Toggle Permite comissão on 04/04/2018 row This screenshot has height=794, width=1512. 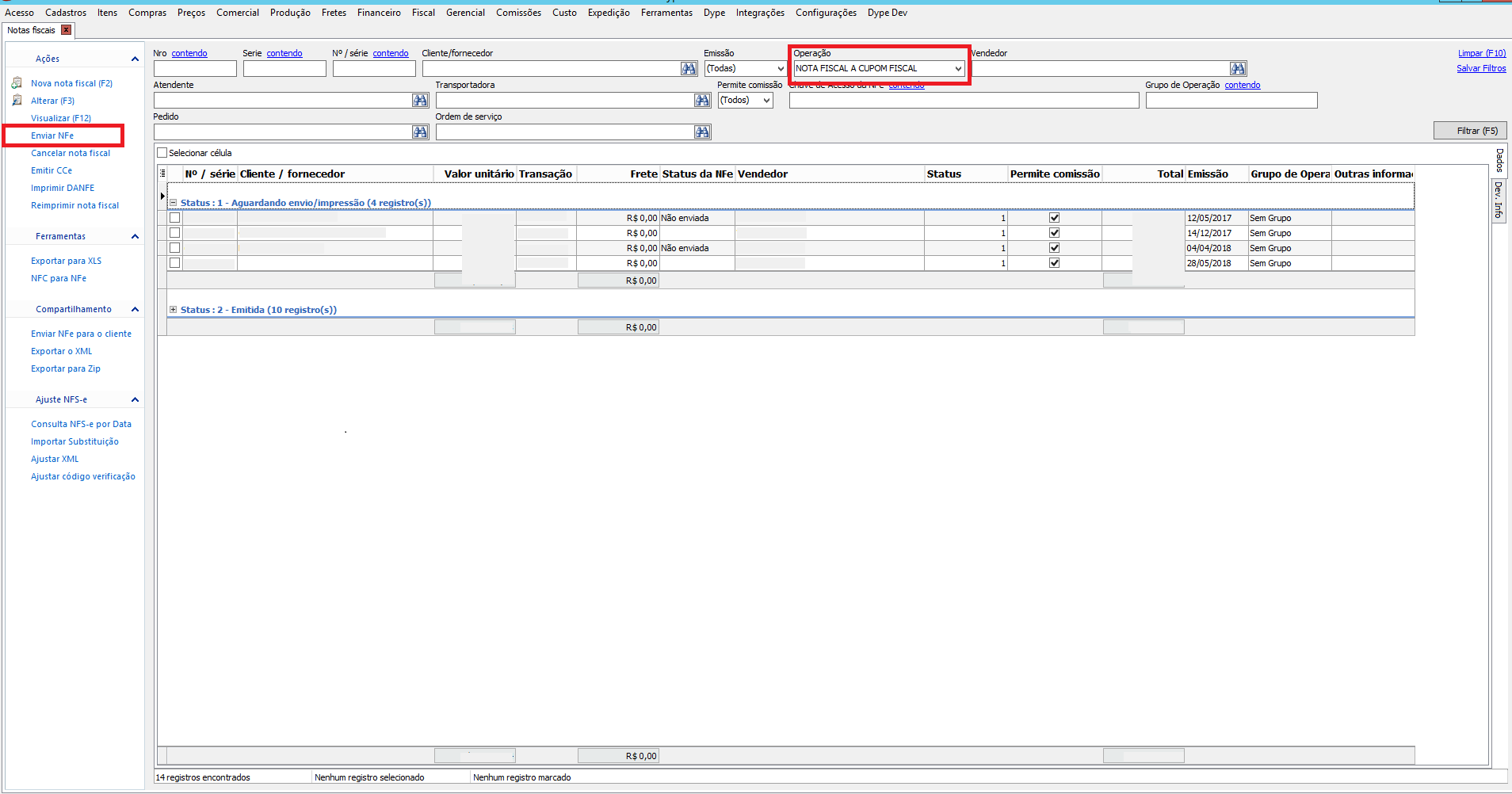point(1054,248)
